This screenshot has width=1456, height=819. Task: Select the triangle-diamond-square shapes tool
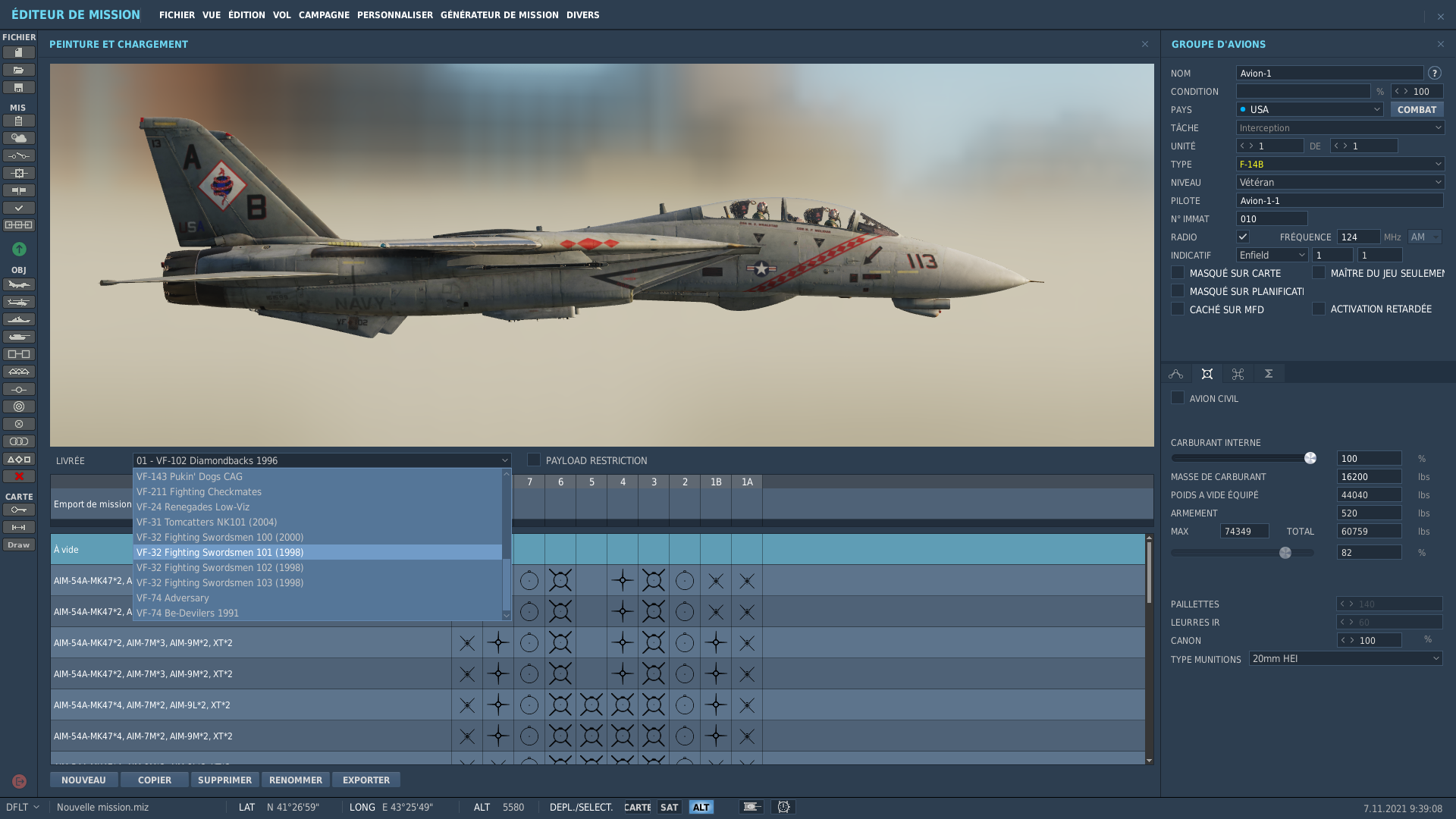point(19,459)
